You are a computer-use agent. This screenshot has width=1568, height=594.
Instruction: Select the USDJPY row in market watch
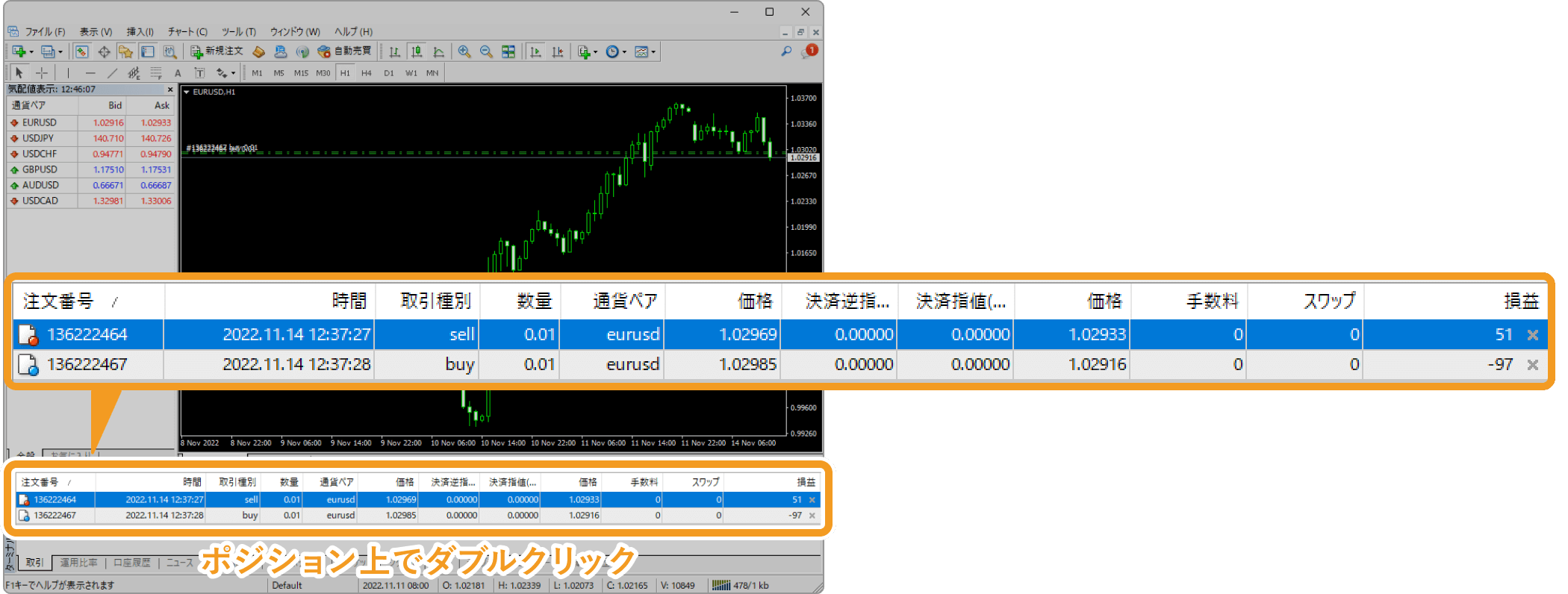38,138
